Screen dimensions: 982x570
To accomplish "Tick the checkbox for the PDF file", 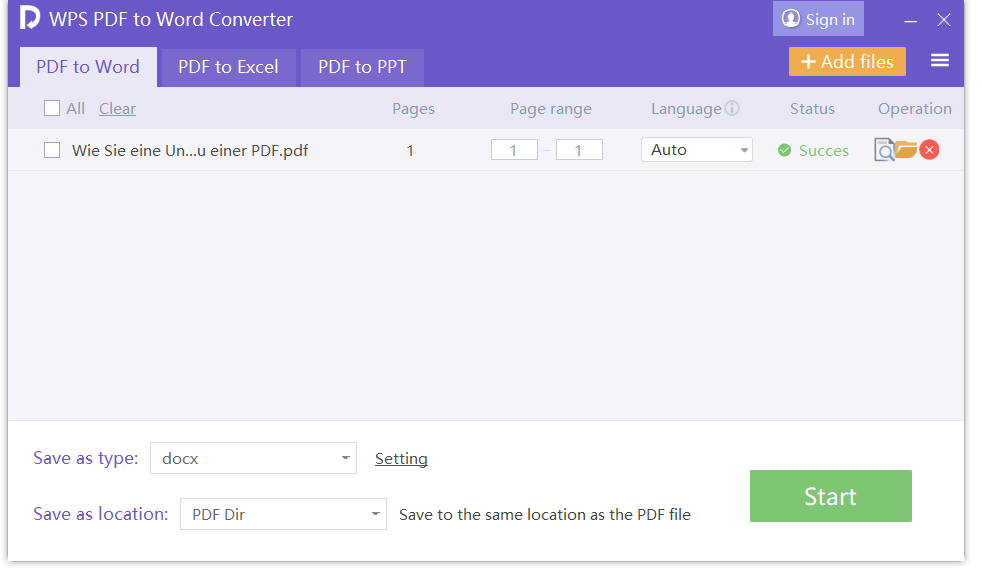I will [x=52, y=150].
